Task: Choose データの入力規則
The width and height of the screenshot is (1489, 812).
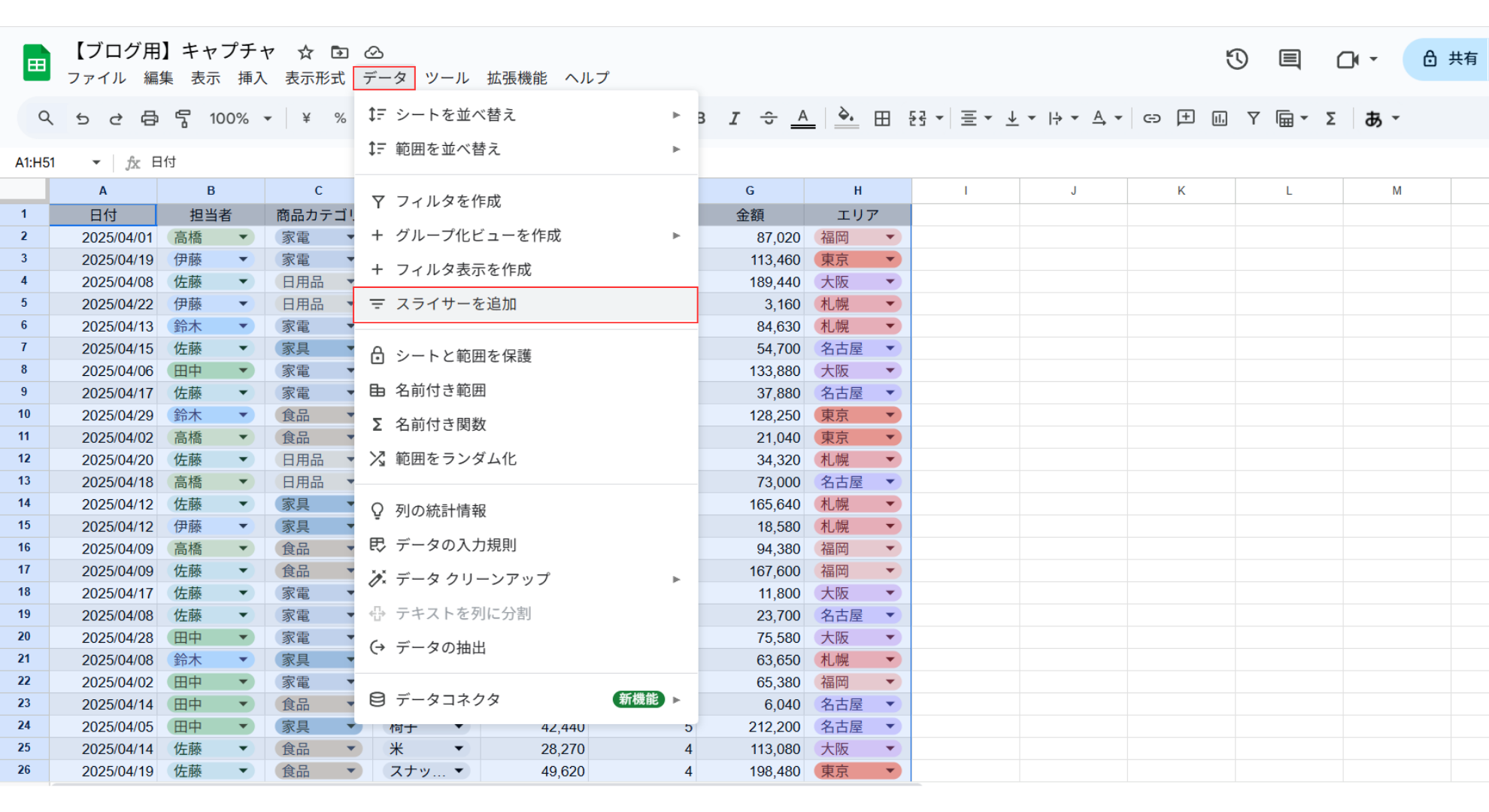Action: pos(525,545)
